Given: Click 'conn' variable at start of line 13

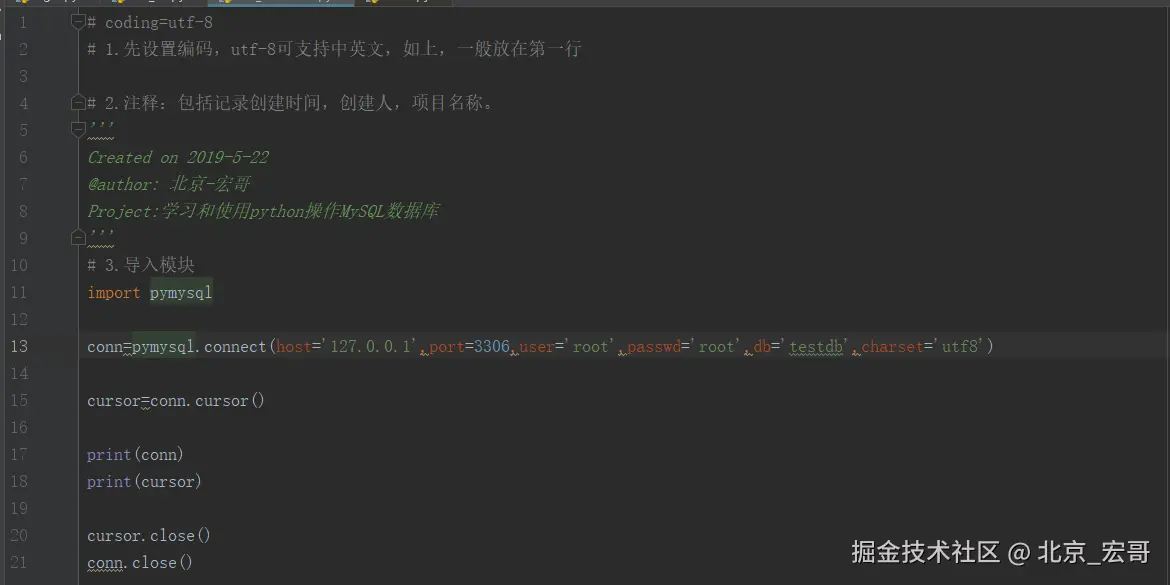Looking at the screenshot, I should tap(105, 346).
